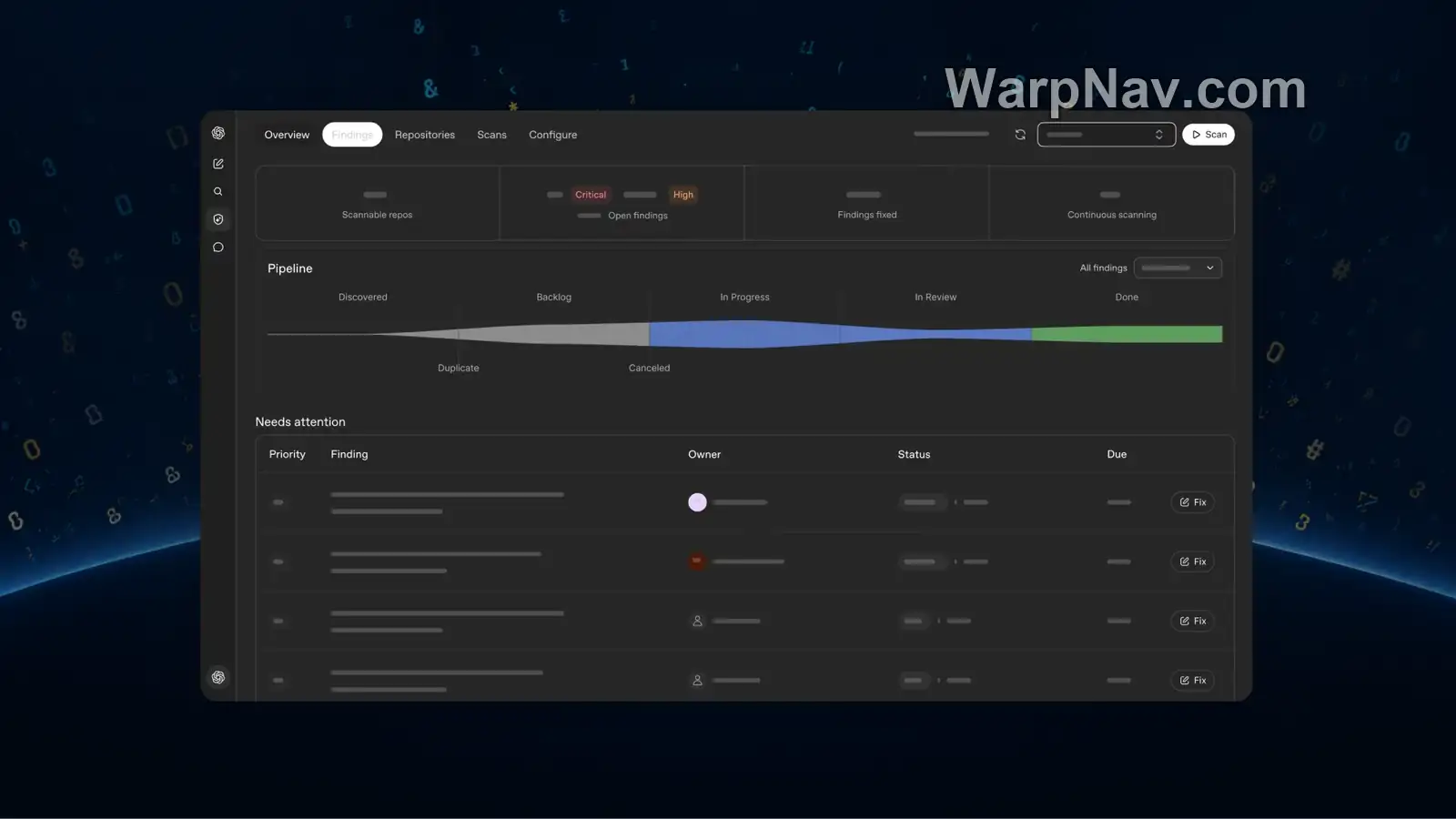
Task: Click the gray Backlog pipeline segment
Action: pos(554,334)
